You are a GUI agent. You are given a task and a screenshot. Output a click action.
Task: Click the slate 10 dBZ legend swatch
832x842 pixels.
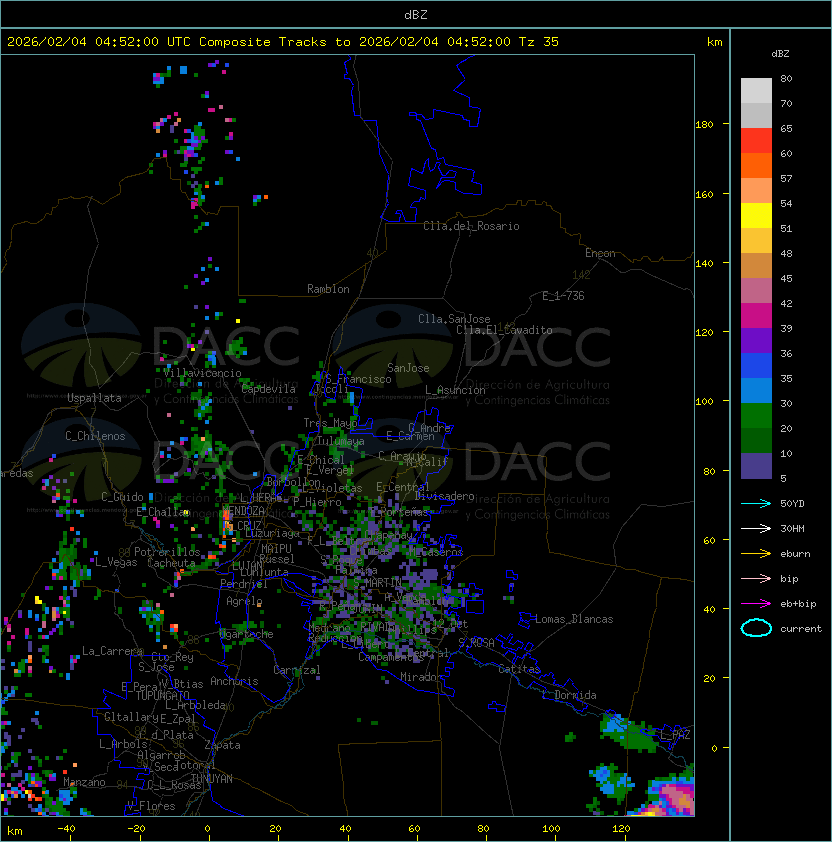click(x=756, y=466)
